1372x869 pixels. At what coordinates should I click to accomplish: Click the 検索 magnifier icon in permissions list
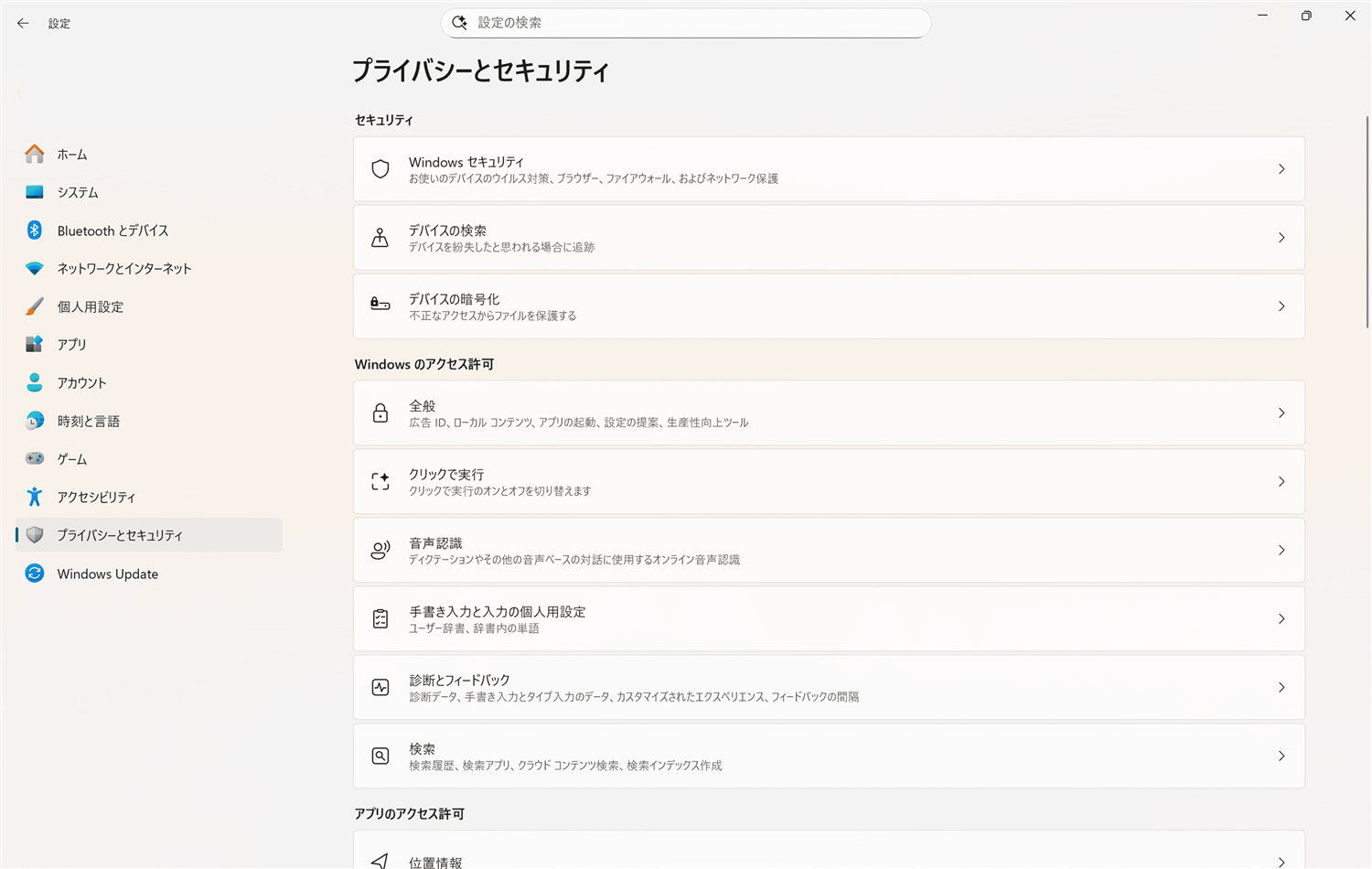381,756
